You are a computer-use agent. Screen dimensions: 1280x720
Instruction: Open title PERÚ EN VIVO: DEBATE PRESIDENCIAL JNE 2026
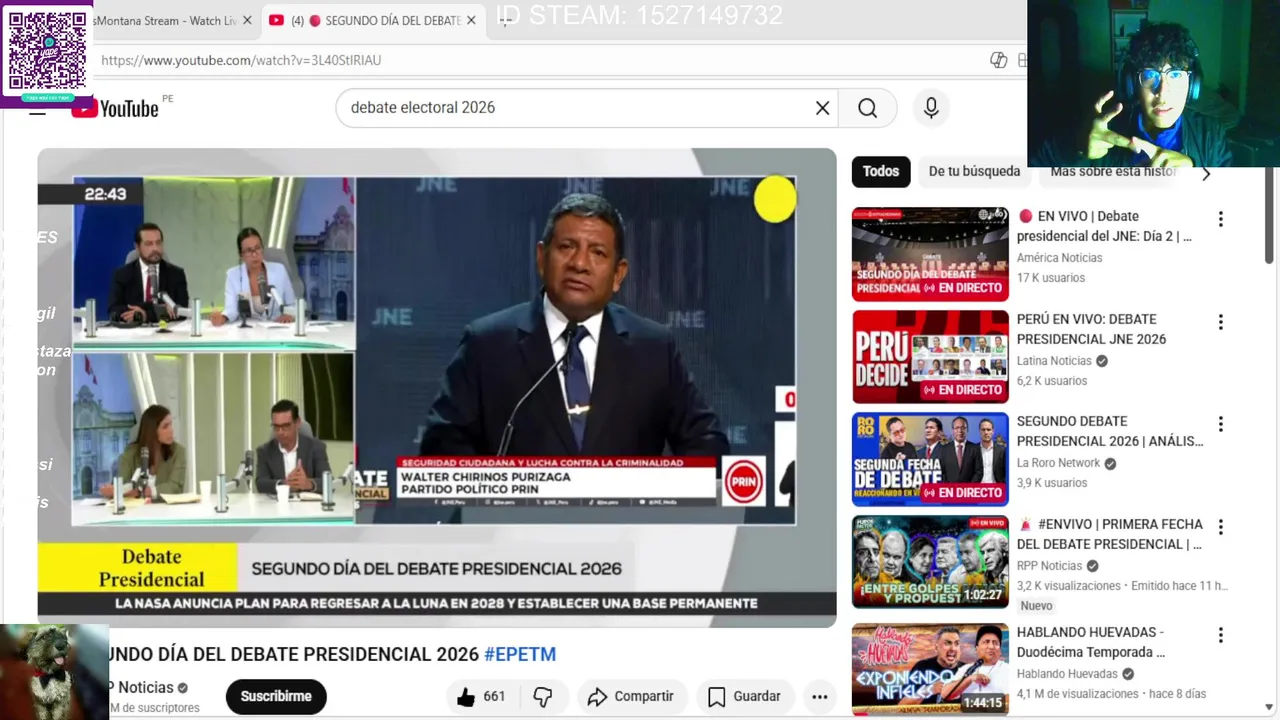pos(1092,329)
